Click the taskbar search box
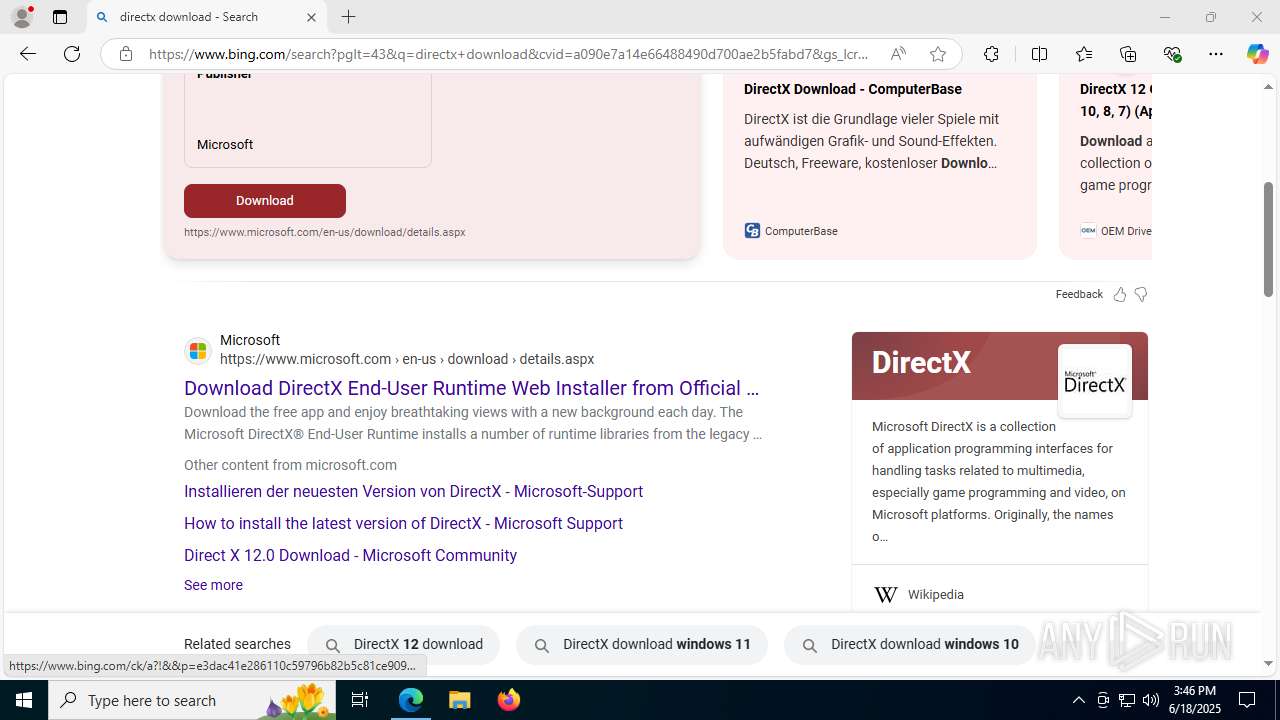The height and width of the screenshot is (720, 1280). coord(192,700)
